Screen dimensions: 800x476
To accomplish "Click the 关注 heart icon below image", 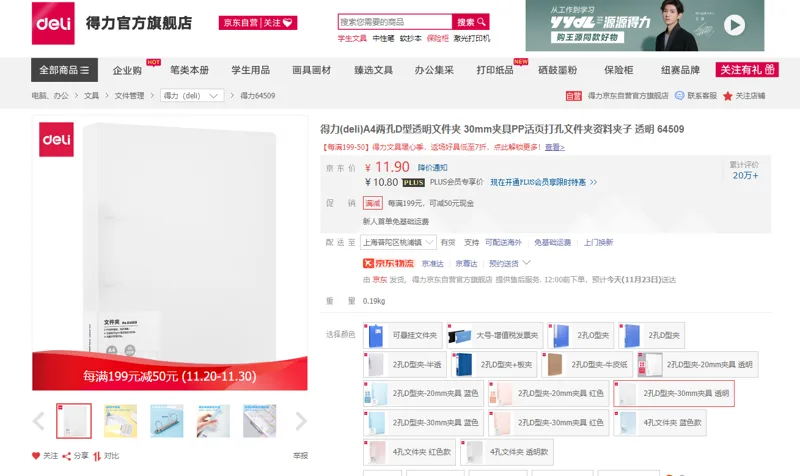I will click(36, 456).
